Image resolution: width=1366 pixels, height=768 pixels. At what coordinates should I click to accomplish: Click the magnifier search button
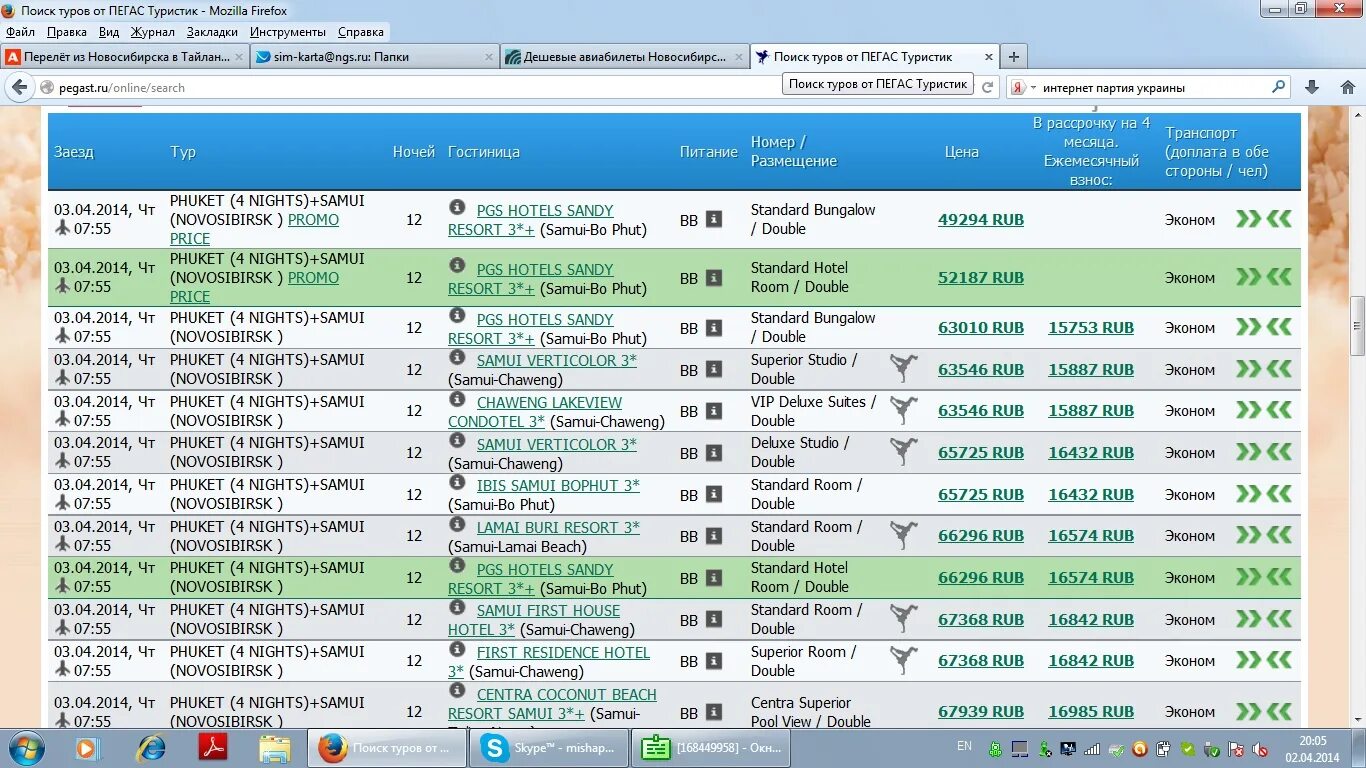(x=1278, y=87)
